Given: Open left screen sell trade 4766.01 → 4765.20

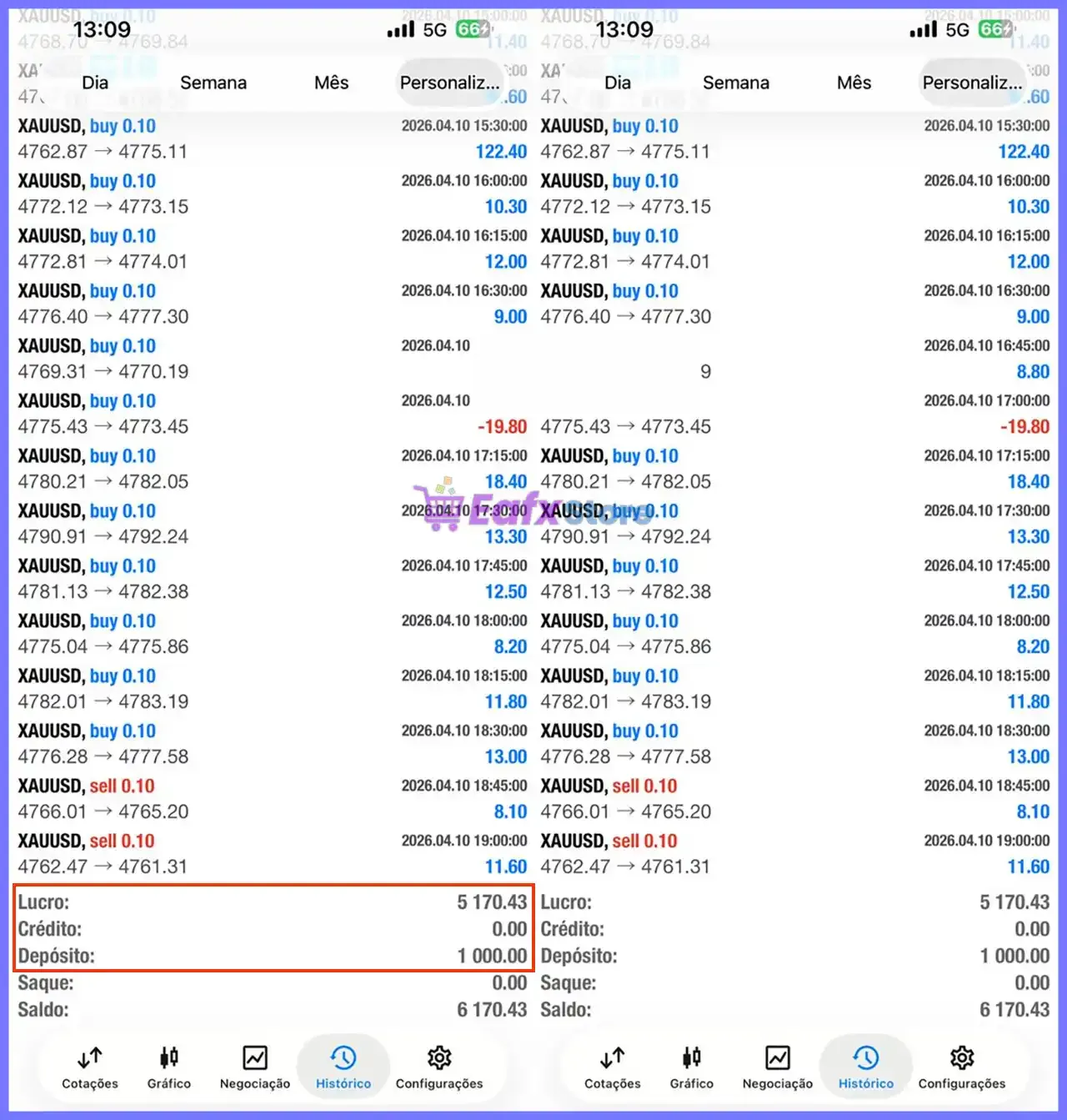Looking at the screenshot, I should tap(103, 812).
